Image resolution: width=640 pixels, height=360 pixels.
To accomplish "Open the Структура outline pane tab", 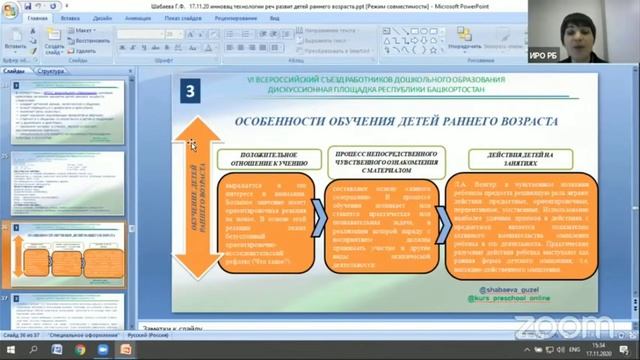I will [51, 71].
